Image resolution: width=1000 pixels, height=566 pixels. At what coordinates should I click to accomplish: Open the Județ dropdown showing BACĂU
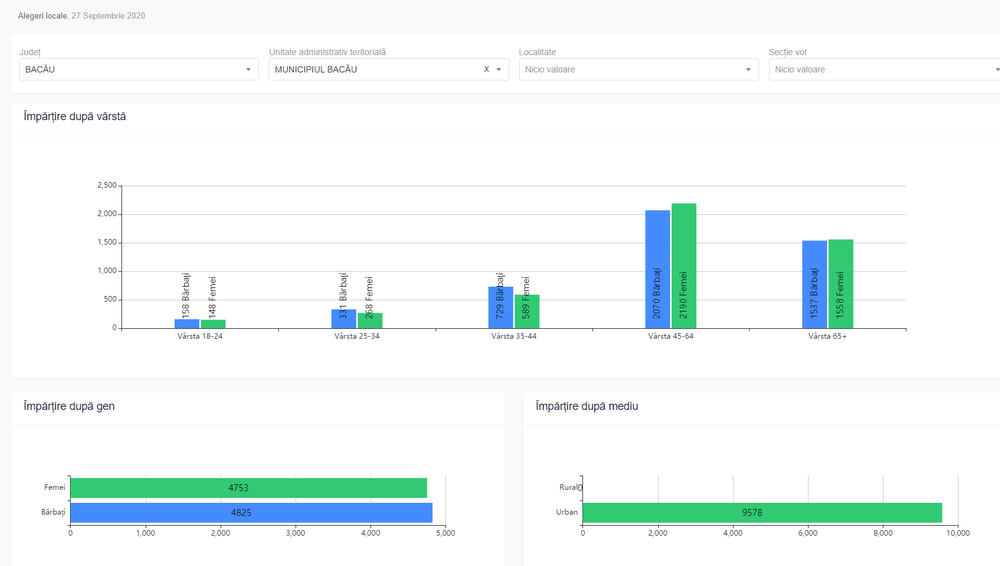click(x=138, y=69)
